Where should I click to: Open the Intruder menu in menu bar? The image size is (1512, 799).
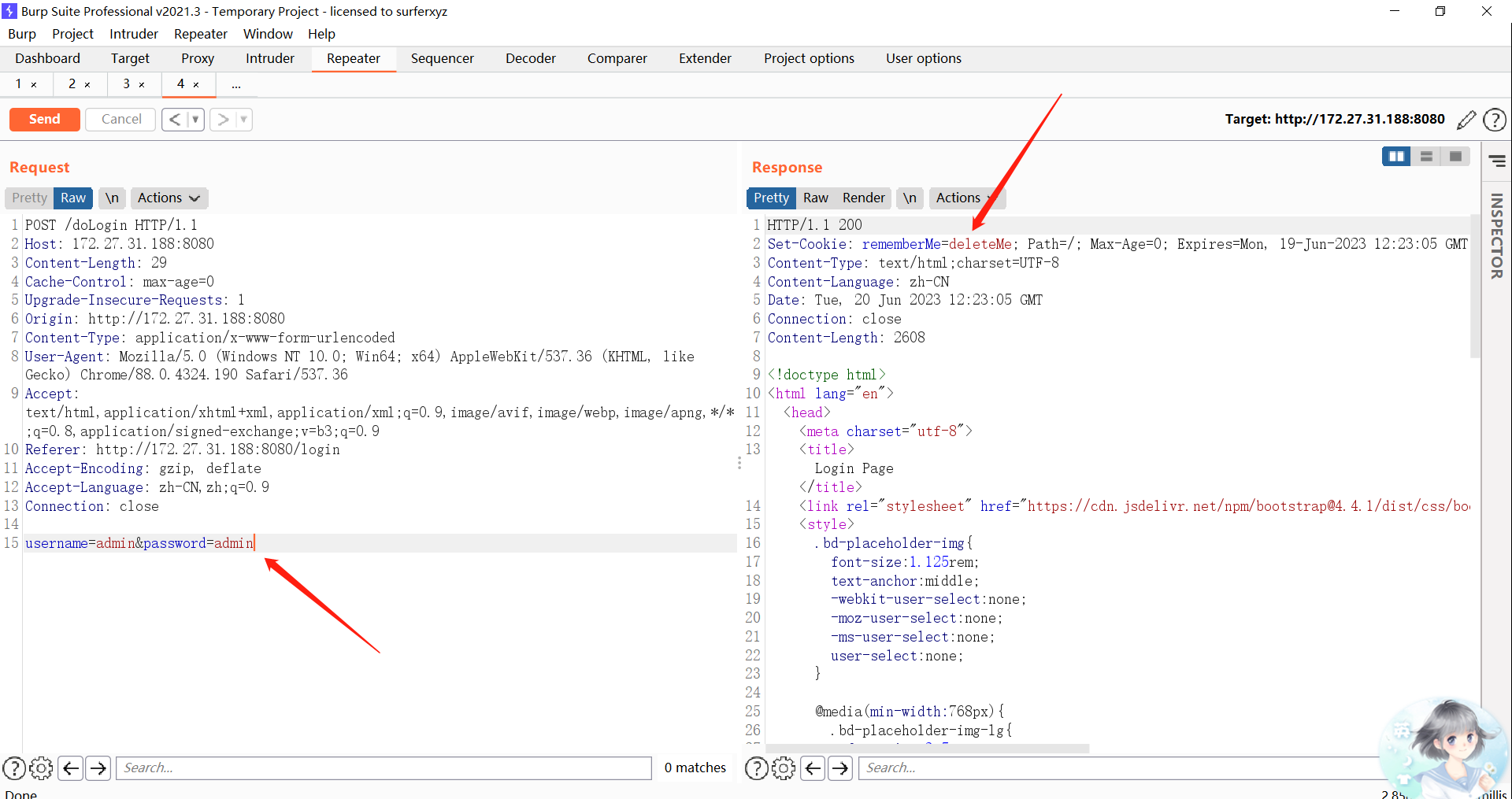134,34
